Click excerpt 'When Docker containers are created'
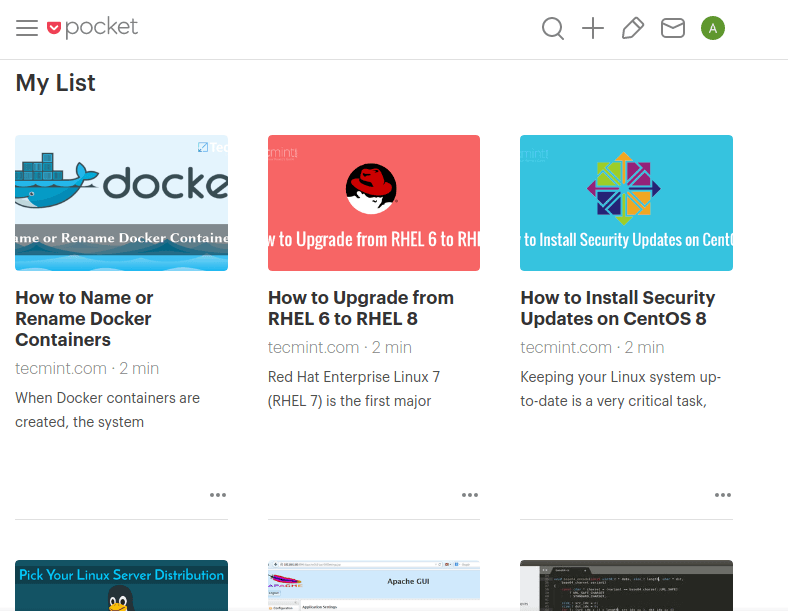788x611 pixels. (x=108, y=410)
